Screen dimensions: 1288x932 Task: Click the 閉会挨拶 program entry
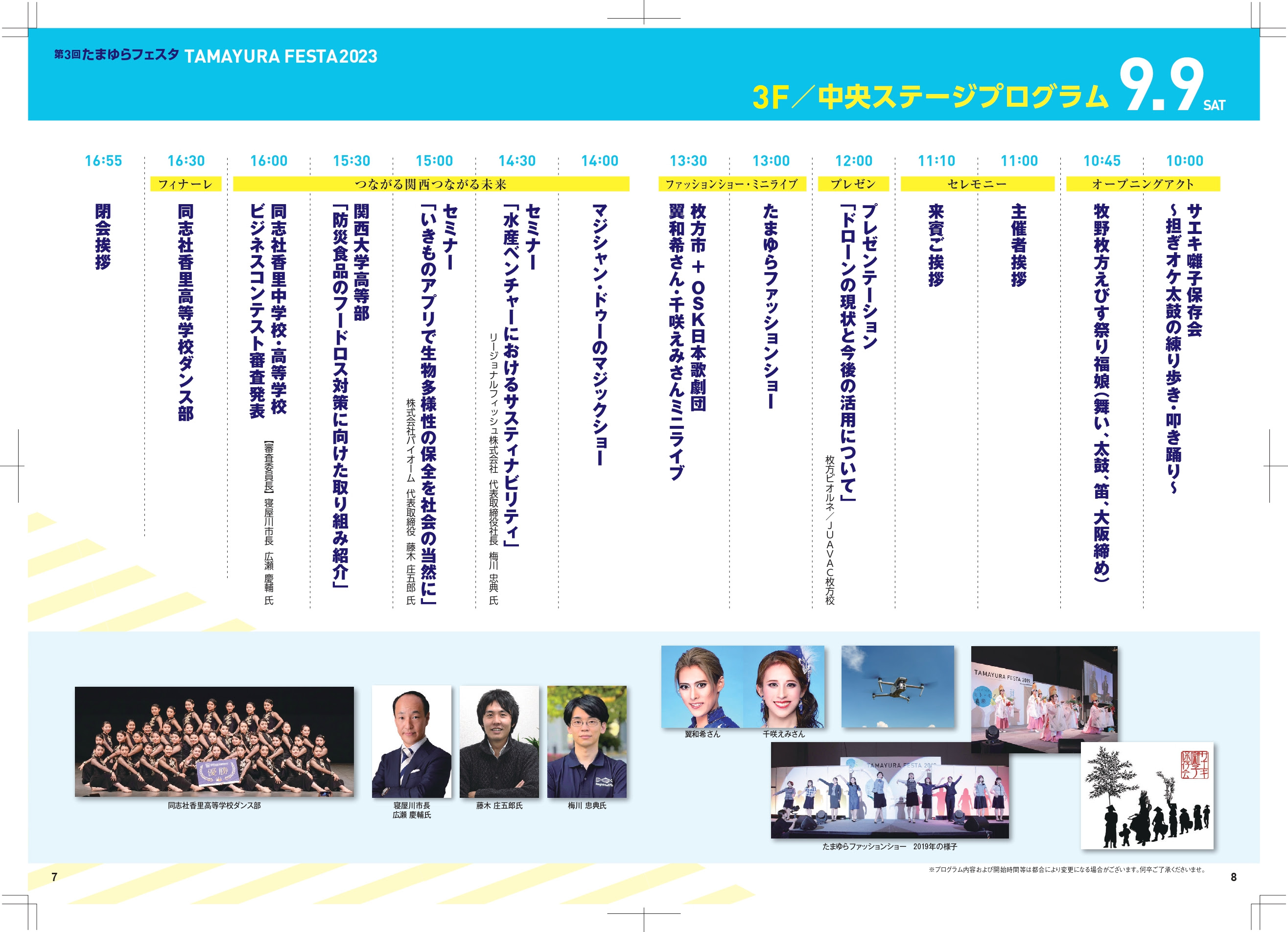(103, 237)
